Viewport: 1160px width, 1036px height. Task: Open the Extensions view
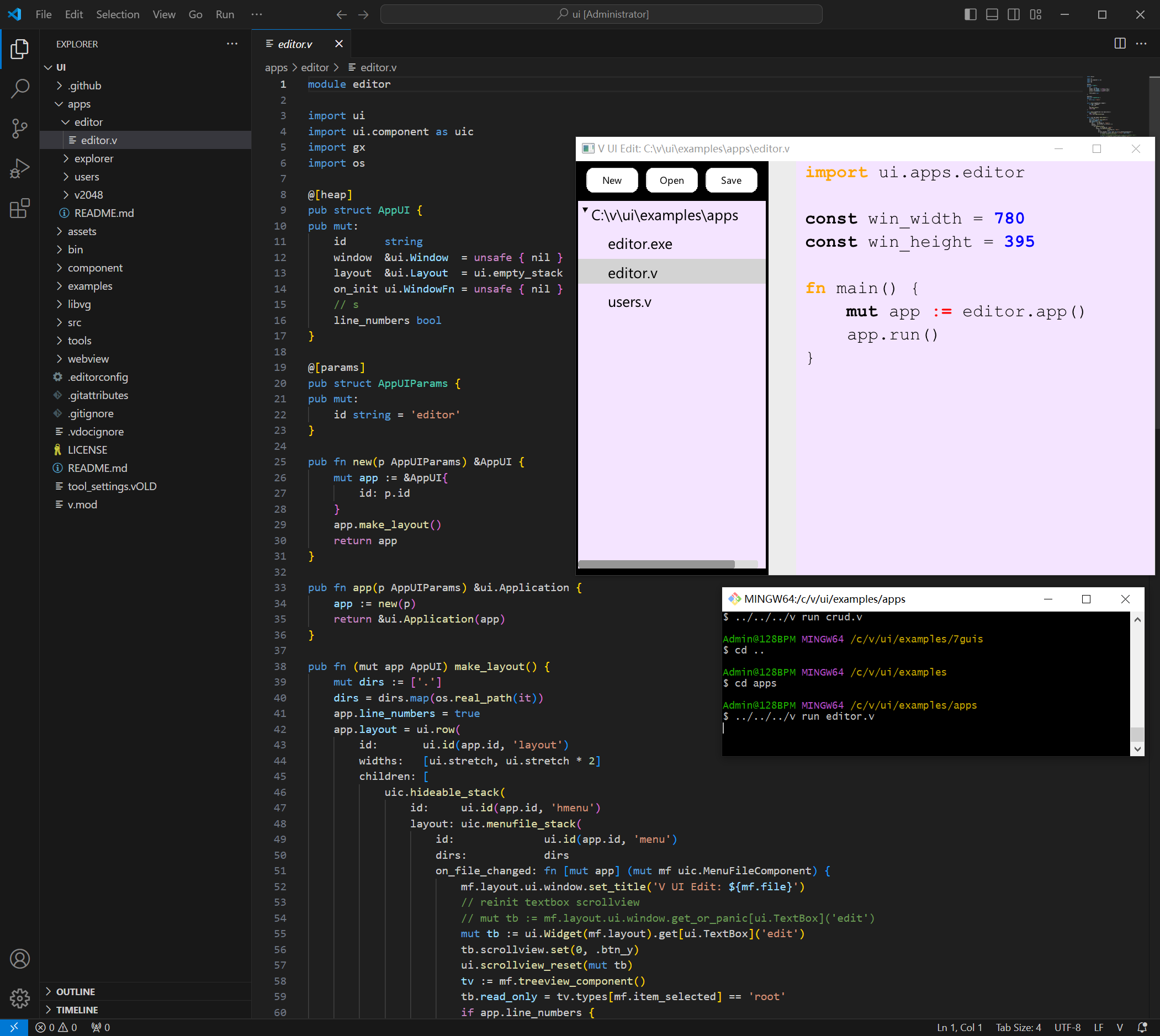pos(20,208)
